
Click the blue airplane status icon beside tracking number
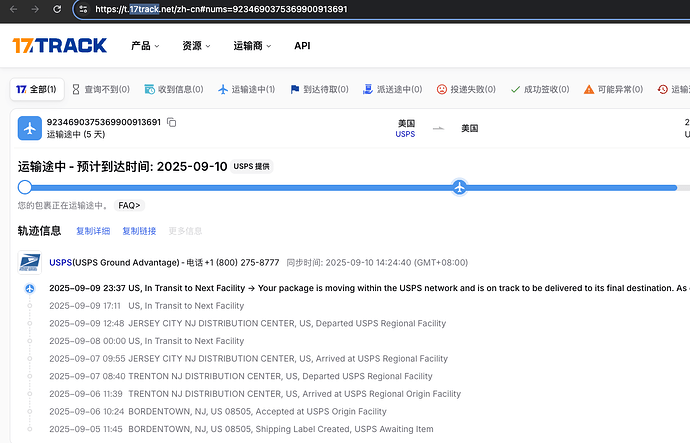pos(29,128)
